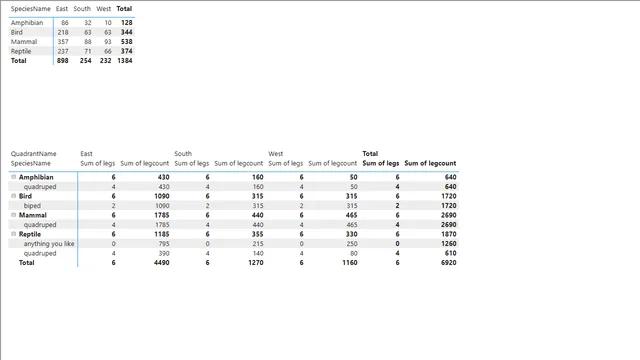
Task: Select the biped row under Bird
Action: pyautogui.click(x=32, y=206)
